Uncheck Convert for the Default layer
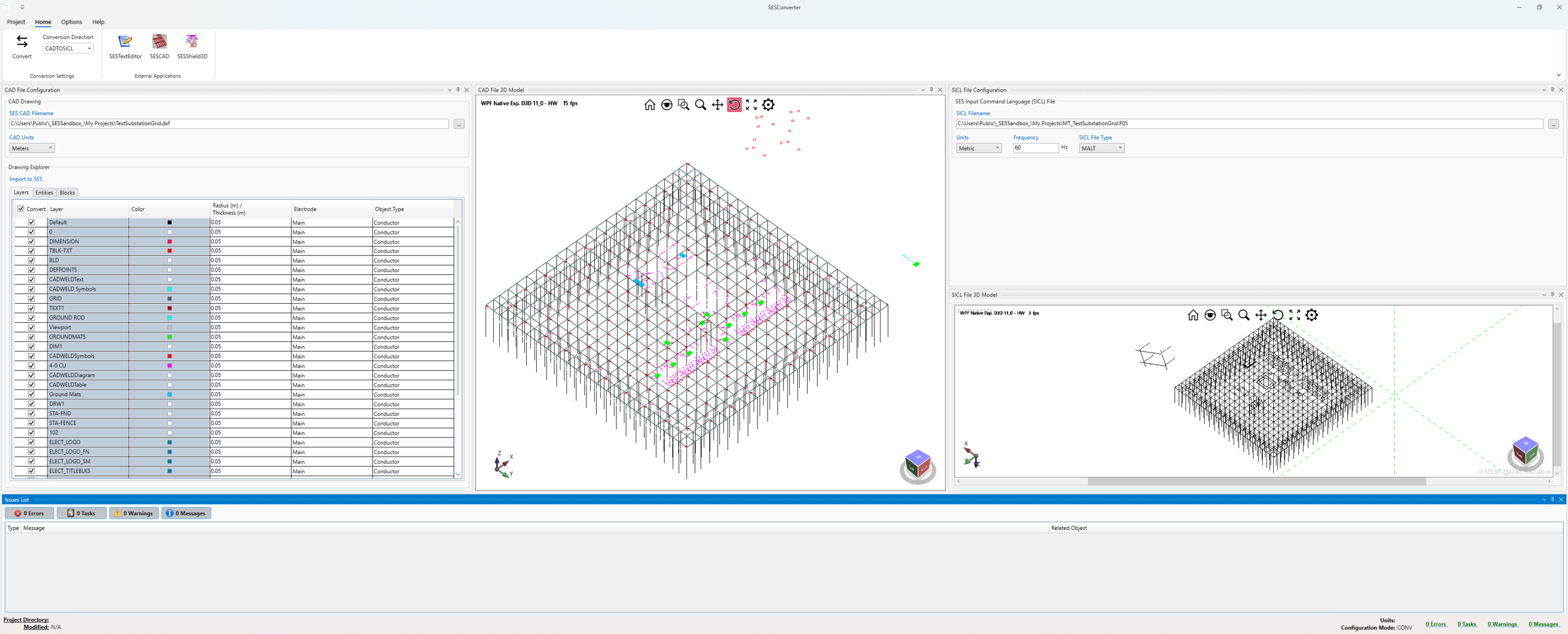Image resolution: width=1568 pixels, height=634 pixels. 31,223
